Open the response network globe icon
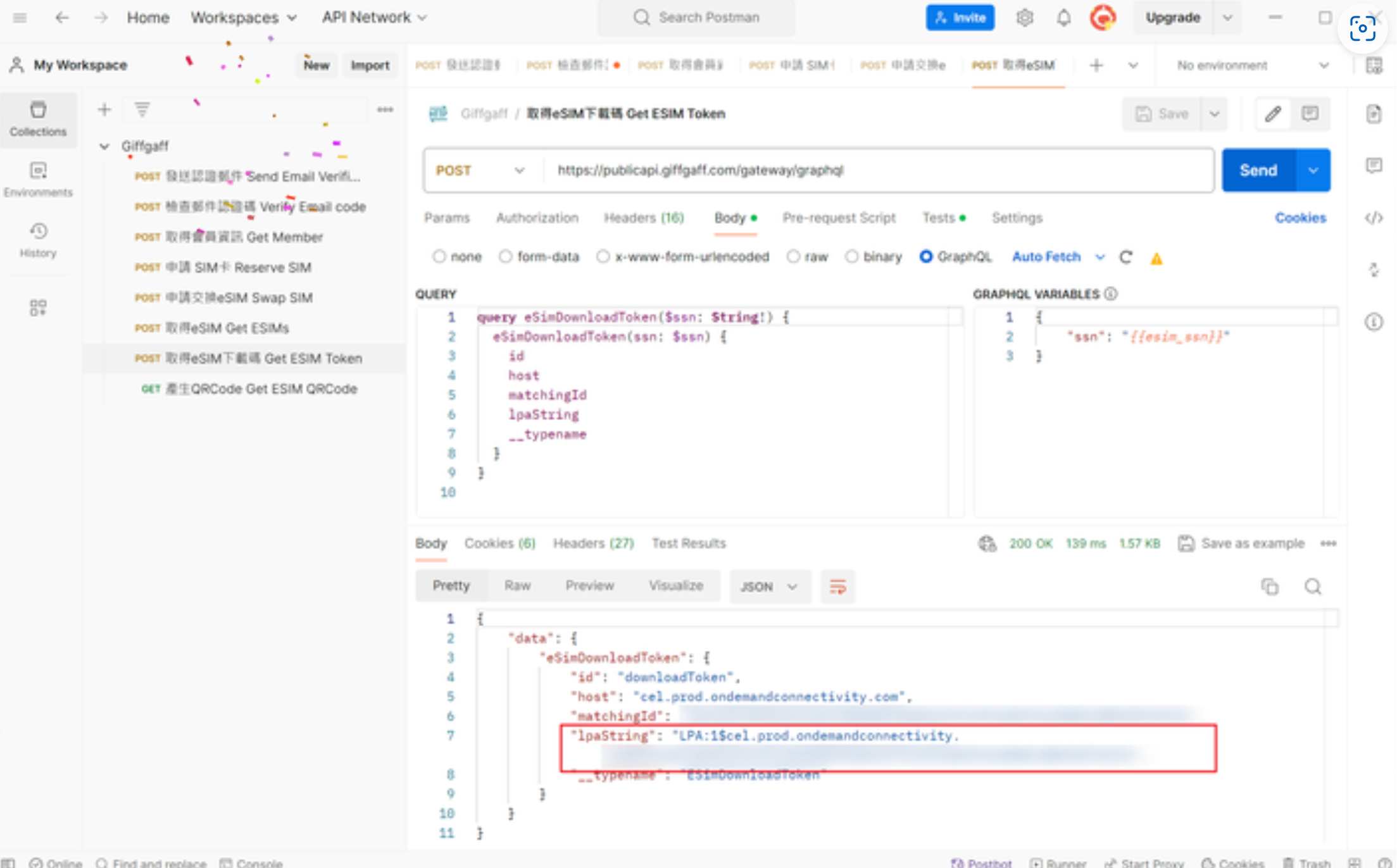1397x868 pixels. tap(987, 543)
